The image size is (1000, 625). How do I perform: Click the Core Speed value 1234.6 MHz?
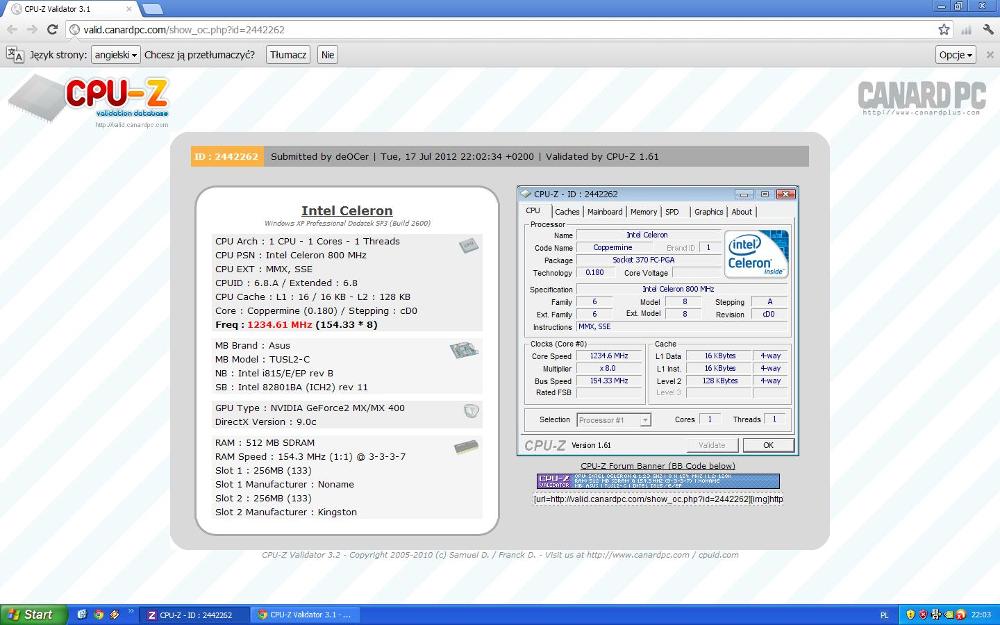(x=608, y=356)
